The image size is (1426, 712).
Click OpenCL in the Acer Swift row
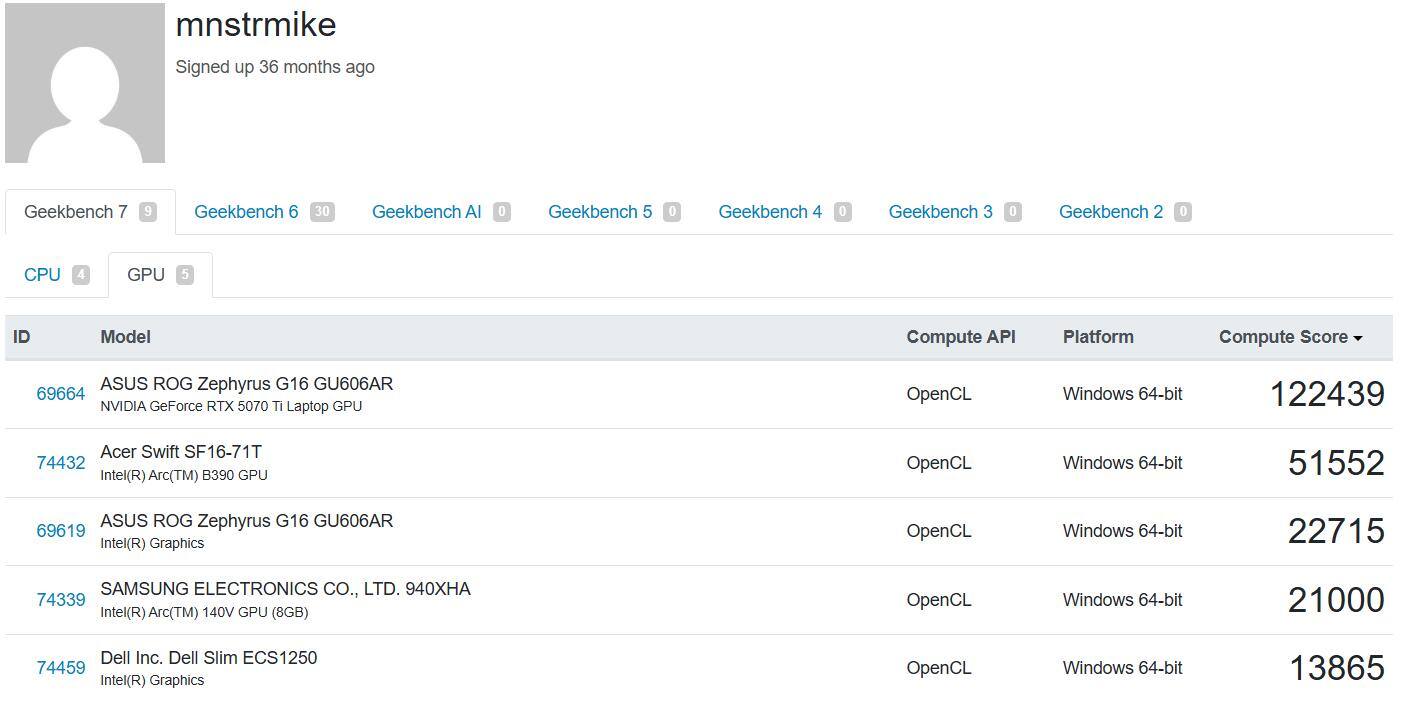click(x=939, y=463)
